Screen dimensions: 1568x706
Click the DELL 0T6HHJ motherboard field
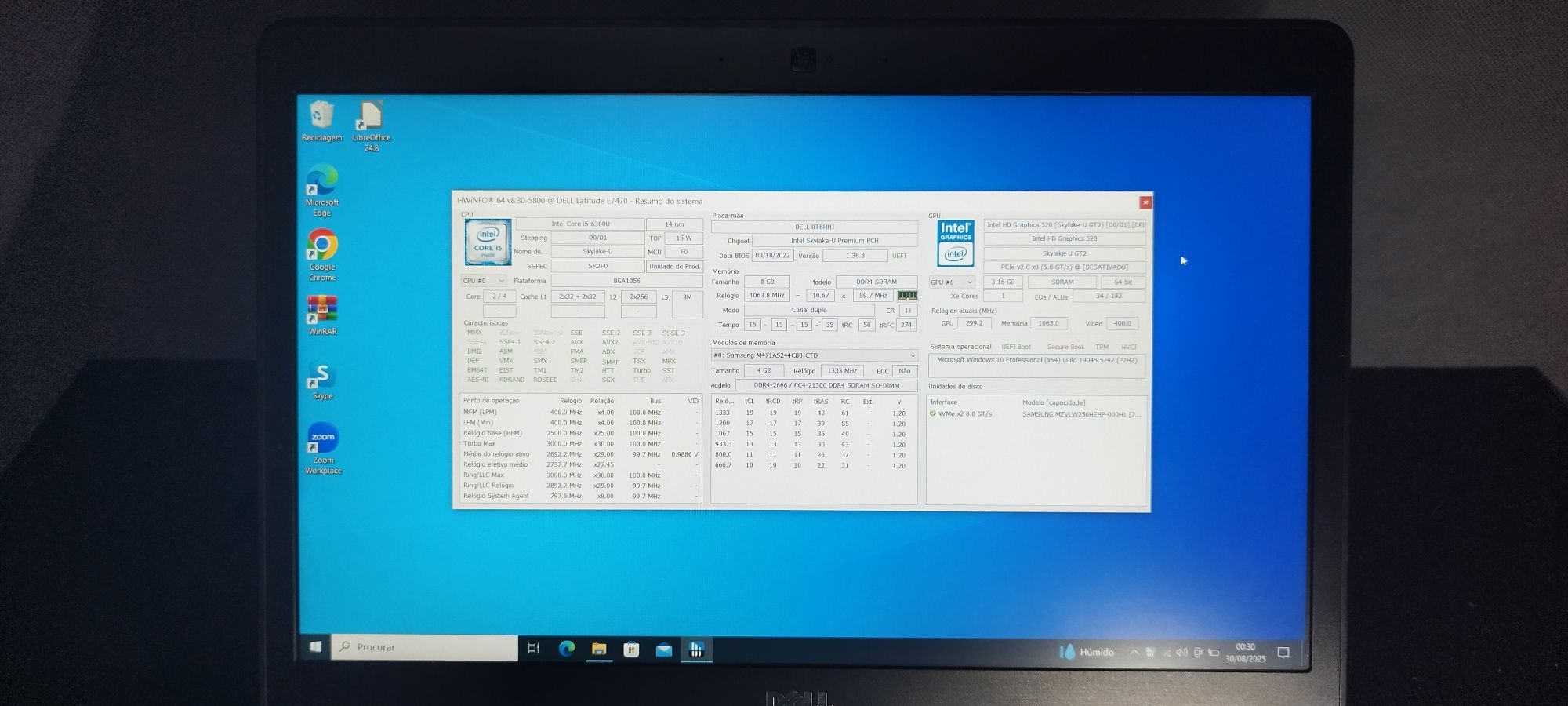(814, 227)
